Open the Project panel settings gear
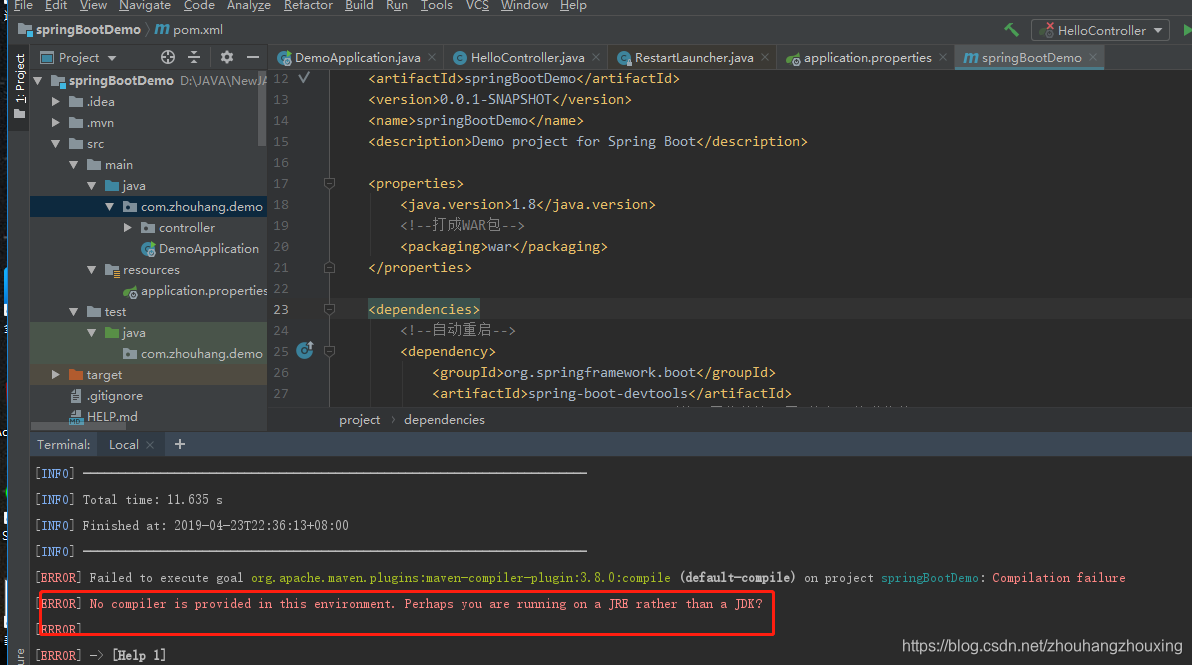The image size is (1192, 665). (x=227, y=57)
